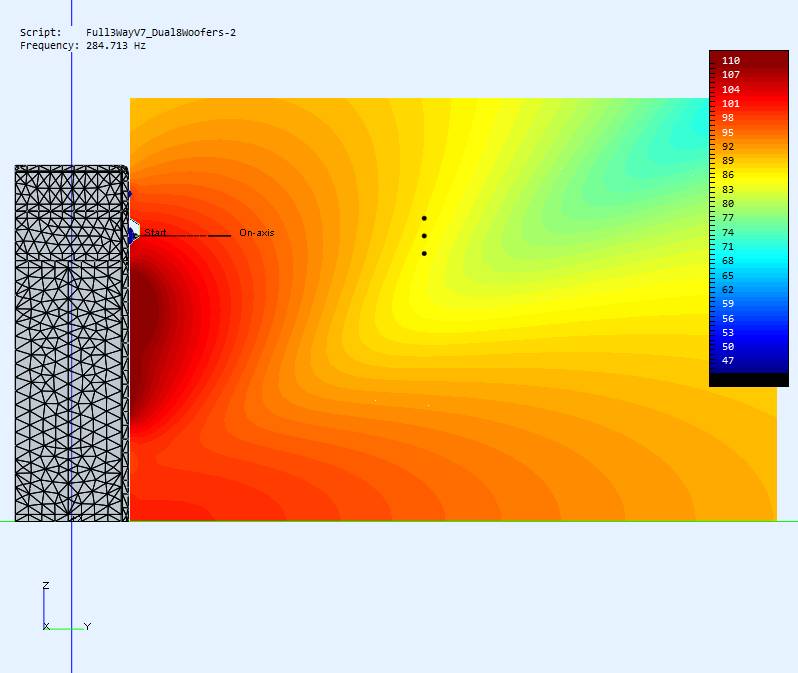Image resolution: width=798 pixels, height=673 pixels.
Task: Click the 53 value on color scale
Action: pyautogui.click(x=728, y=333)
